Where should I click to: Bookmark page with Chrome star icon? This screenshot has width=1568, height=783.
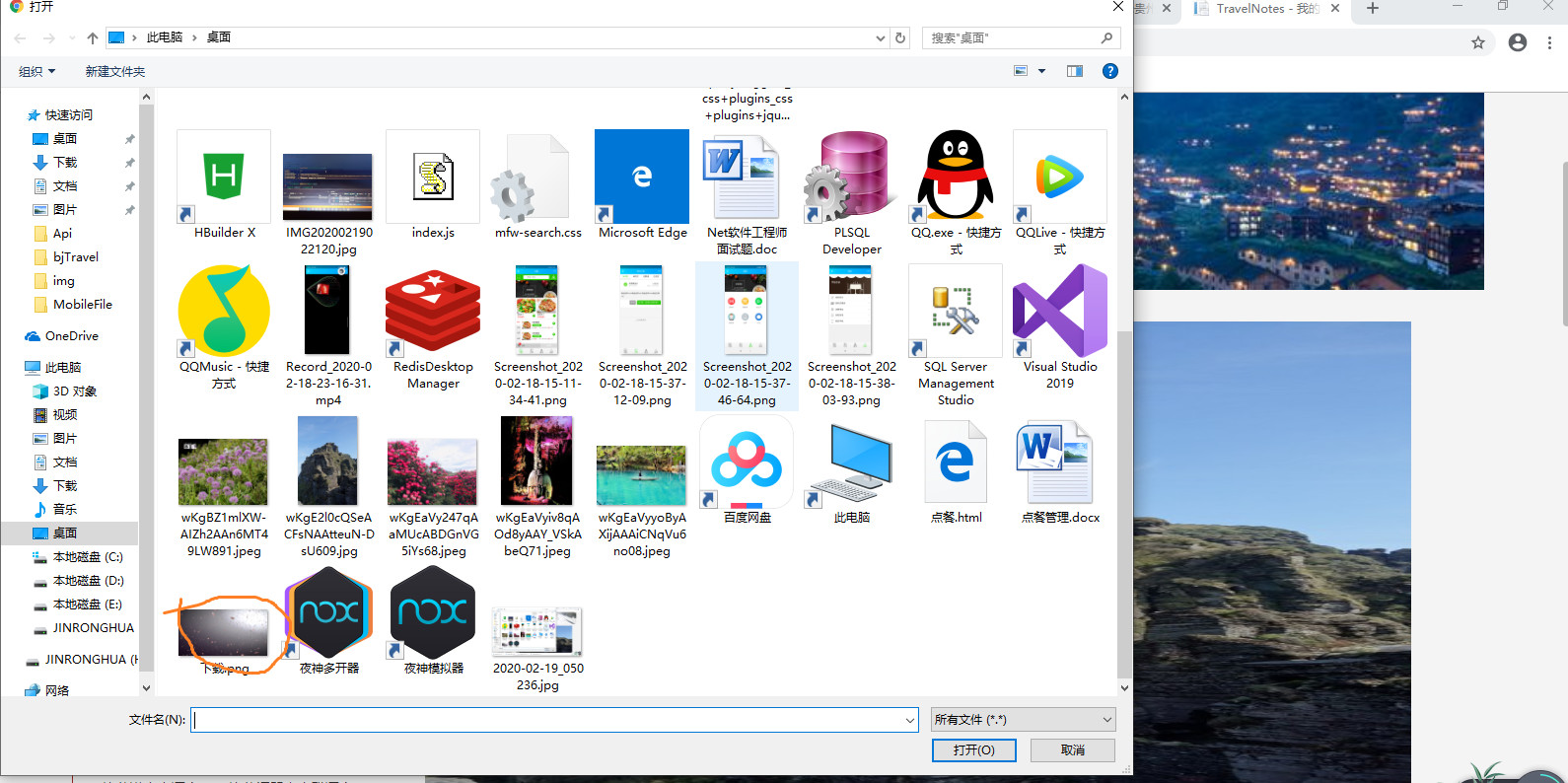[1478, 42]
